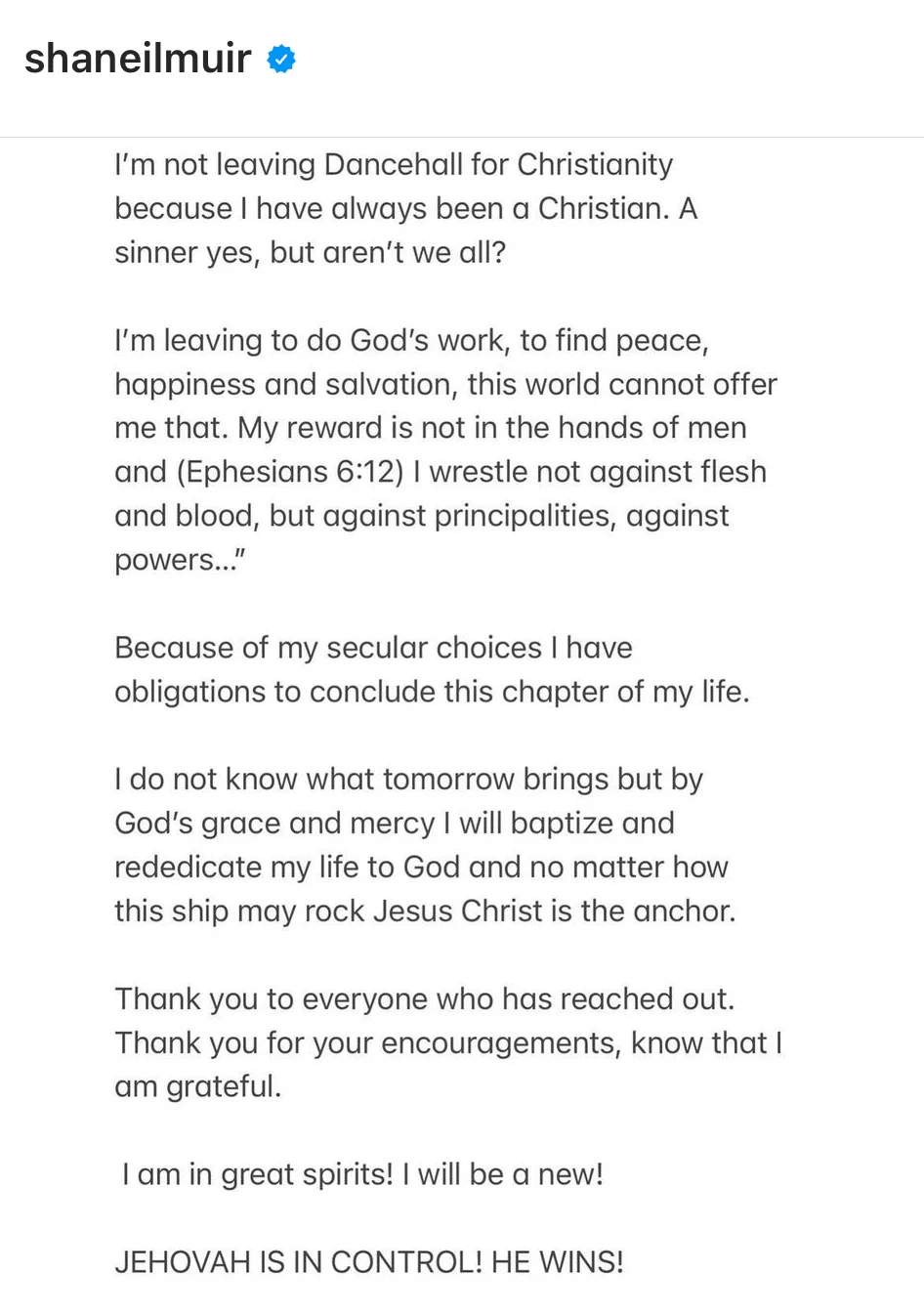
Task: Tap the "rededicate my life to God" line
Action: coord(421,869)
